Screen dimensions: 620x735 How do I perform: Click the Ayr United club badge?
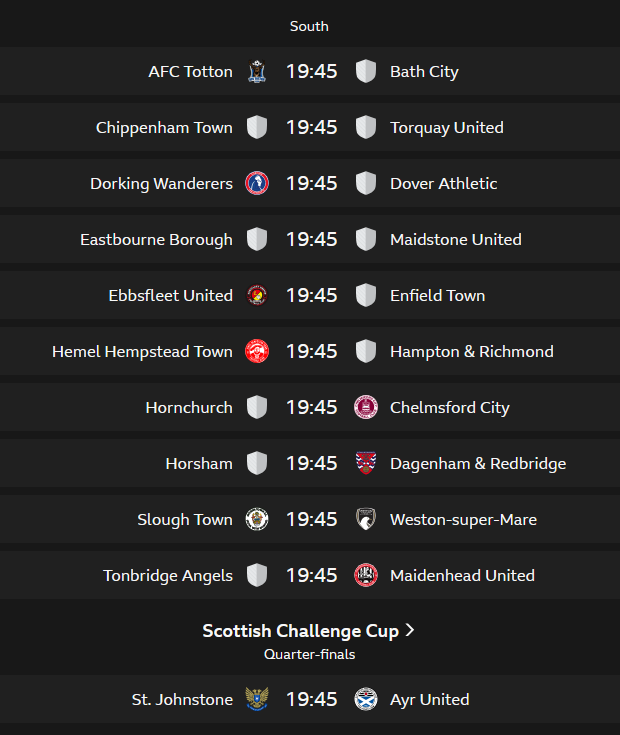click(x=366, y=699)
